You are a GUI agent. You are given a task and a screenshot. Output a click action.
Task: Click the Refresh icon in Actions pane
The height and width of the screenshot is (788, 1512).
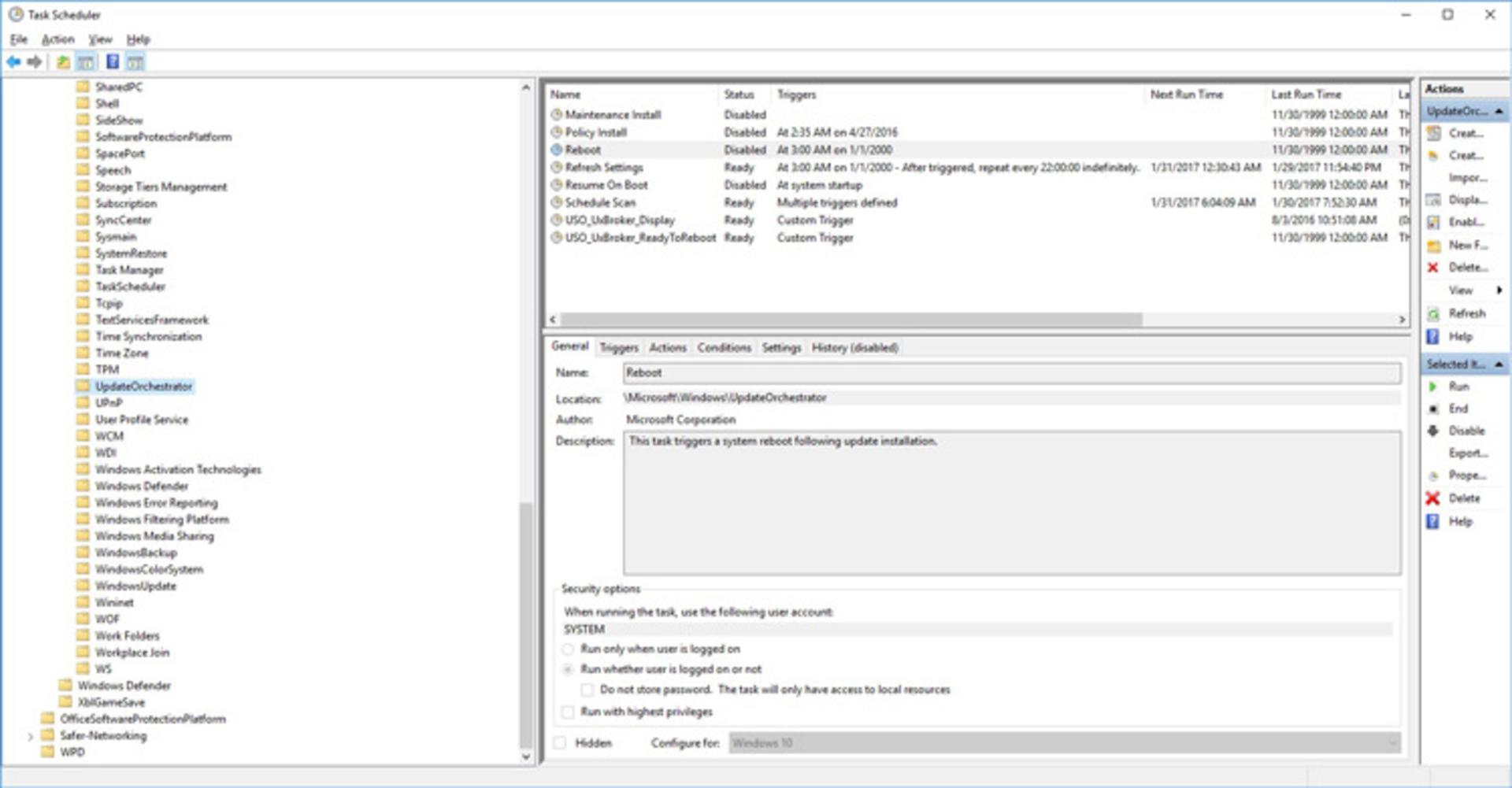[x=1433, y=314]
